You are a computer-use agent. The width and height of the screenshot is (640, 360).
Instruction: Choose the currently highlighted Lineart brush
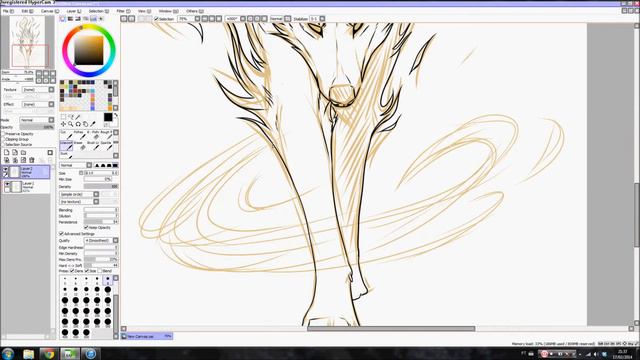pos(67,146)
